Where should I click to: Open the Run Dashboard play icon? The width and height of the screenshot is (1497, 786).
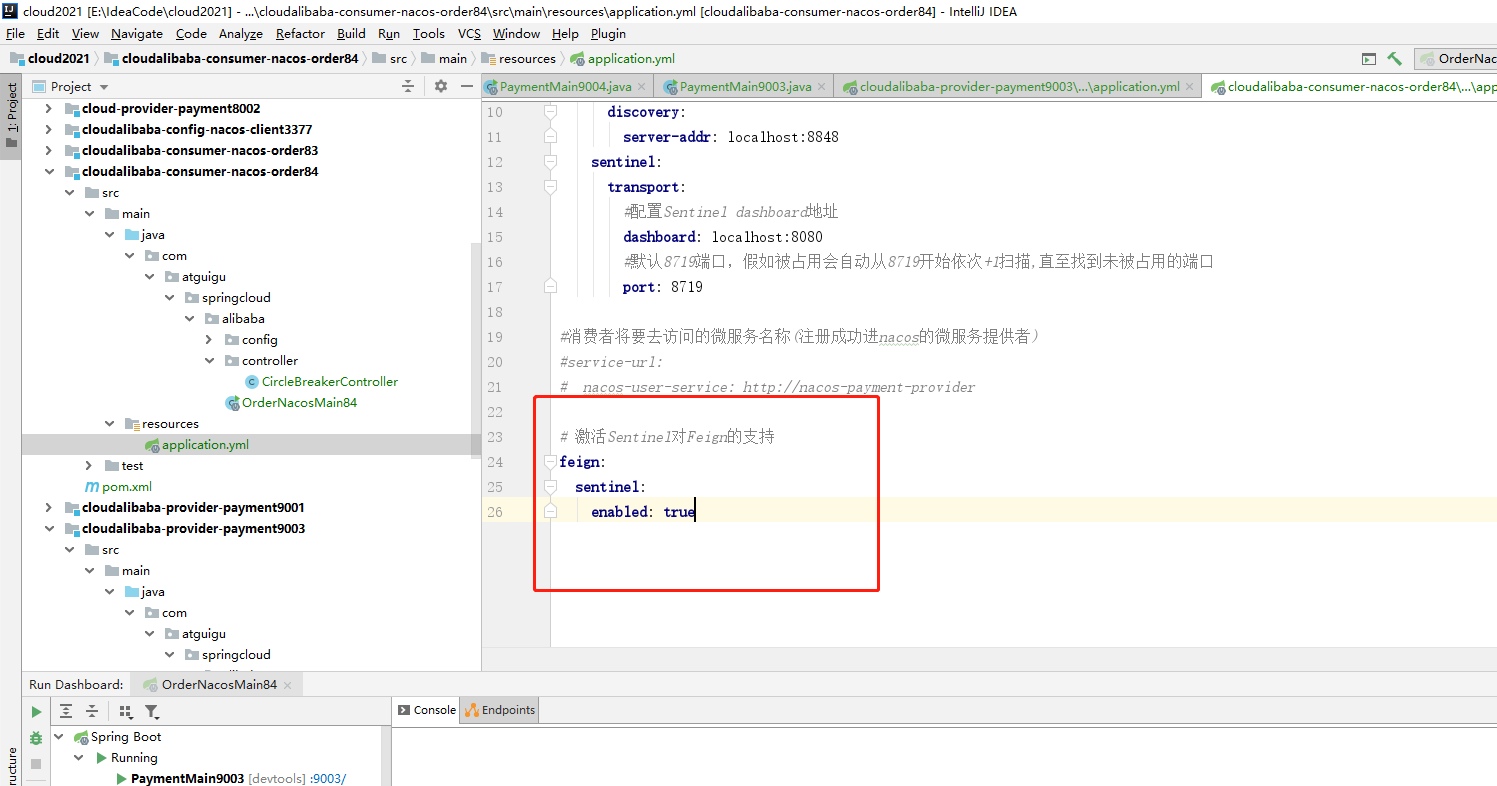36,711
